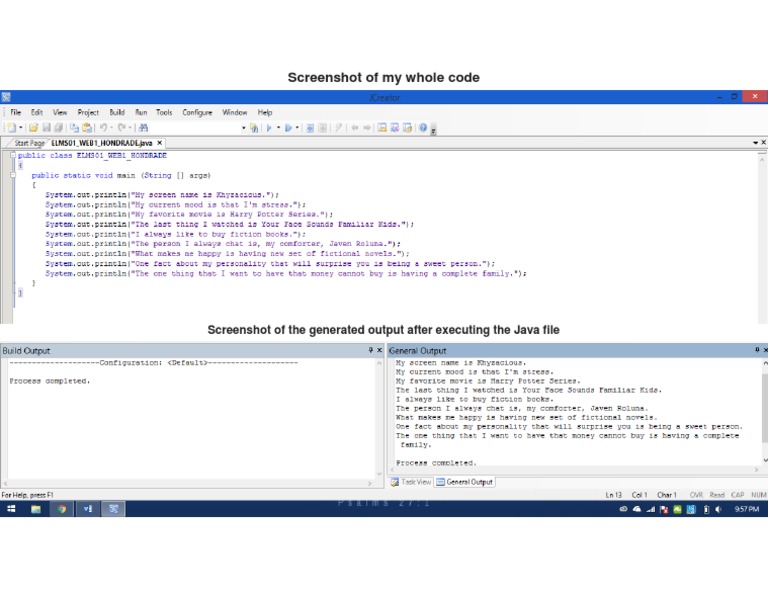This screenshot has width=768, height=594.
Task: Click the Step Over debug icon
Action: pyautogui.click(x=323, y=128)
